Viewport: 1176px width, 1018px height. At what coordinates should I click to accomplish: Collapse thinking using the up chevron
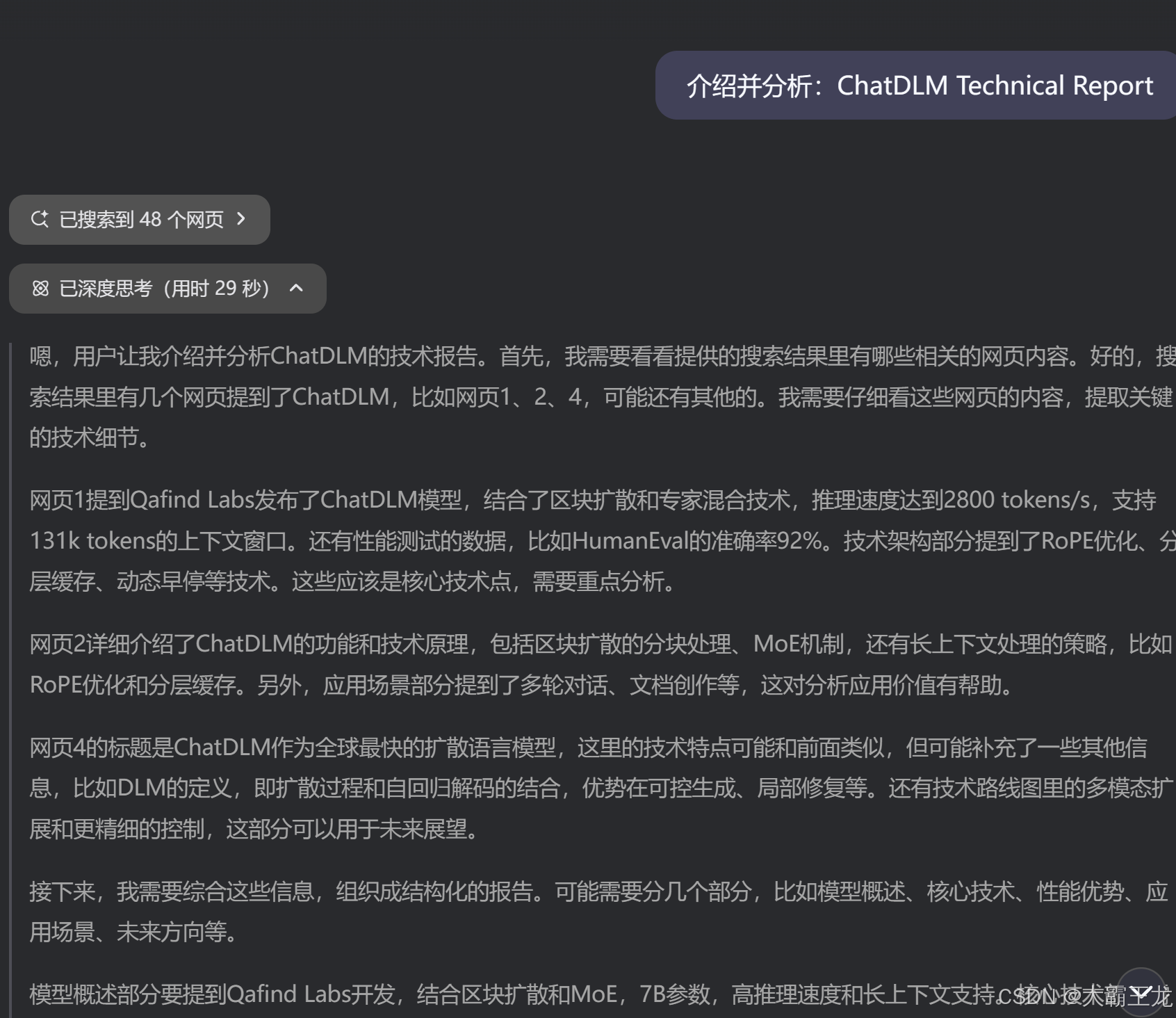coord(296,288)
